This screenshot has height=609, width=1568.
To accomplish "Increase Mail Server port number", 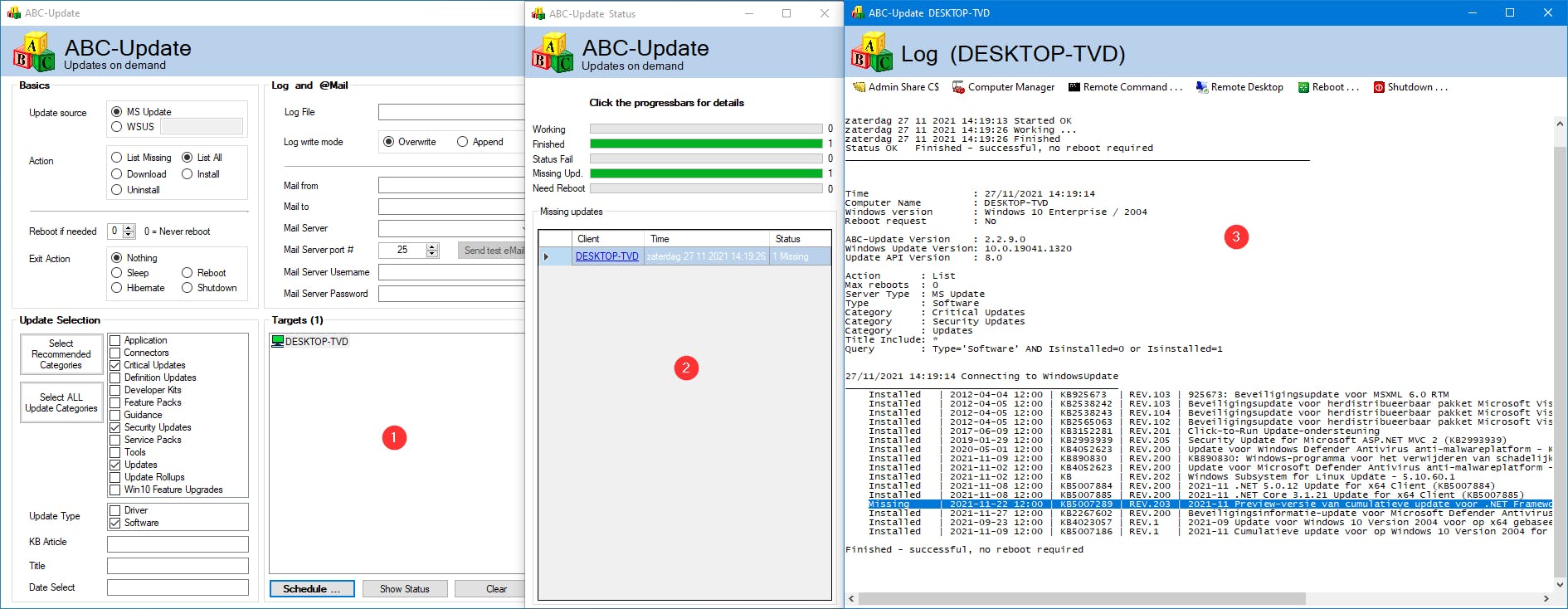I will (431, 246).
